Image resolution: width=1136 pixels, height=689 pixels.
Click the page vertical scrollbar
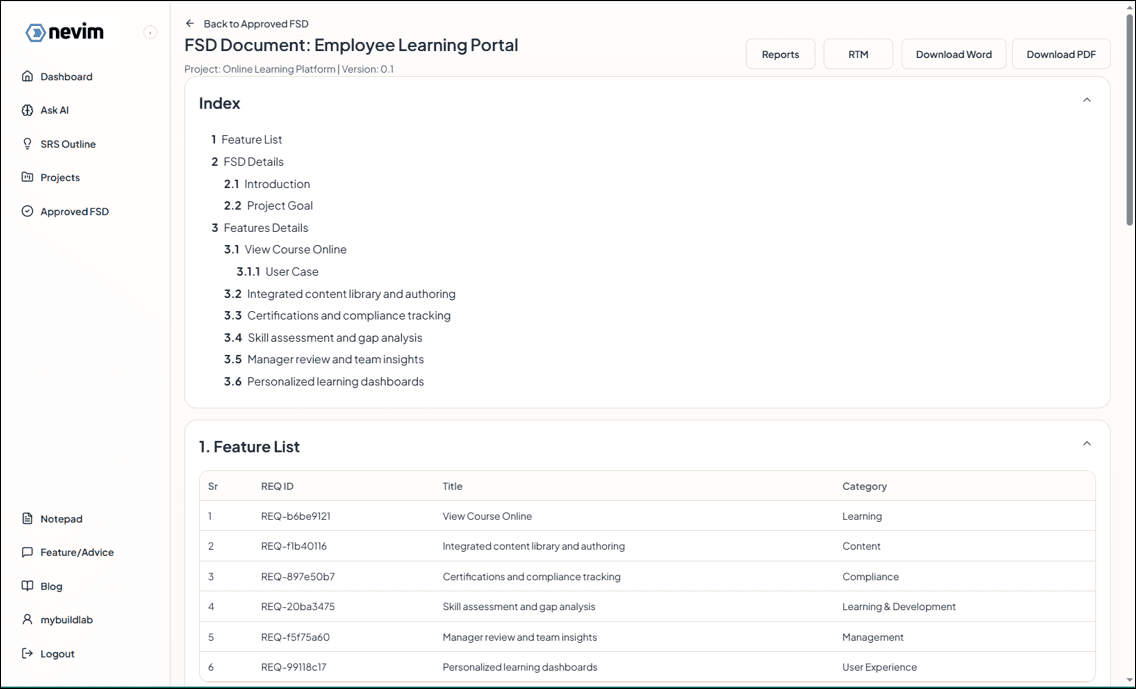[1129, 120]
